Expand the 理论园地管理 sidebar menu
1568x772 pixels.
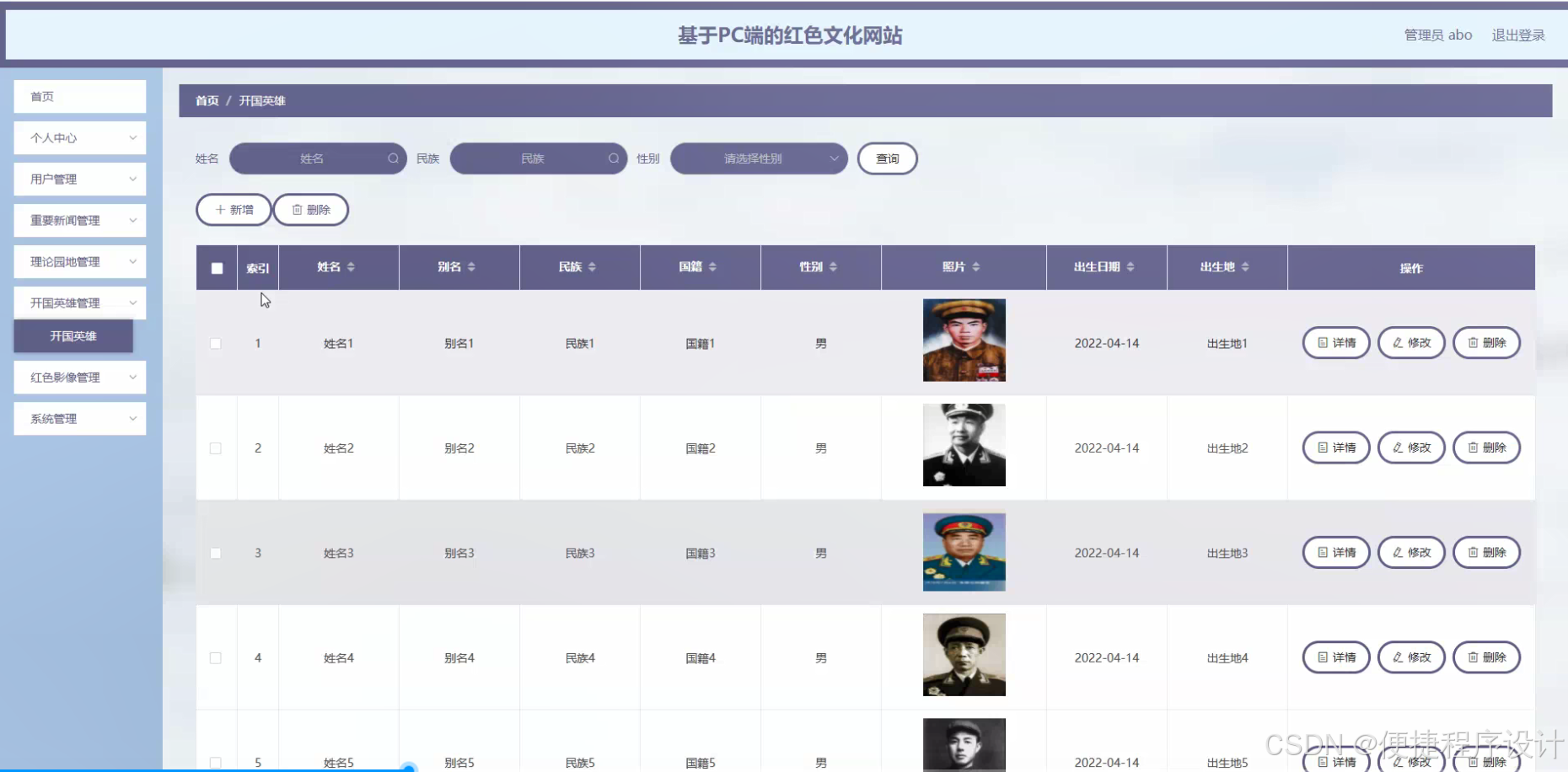pos(80,262)
